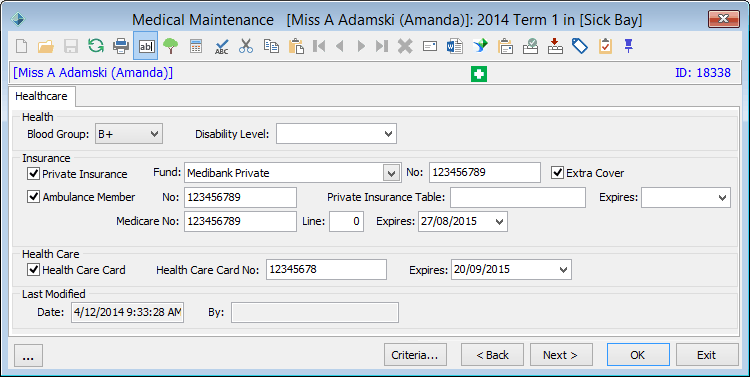Open the calculator icon
The height and width of the screenshot is (377, 750).
(196, 46)
